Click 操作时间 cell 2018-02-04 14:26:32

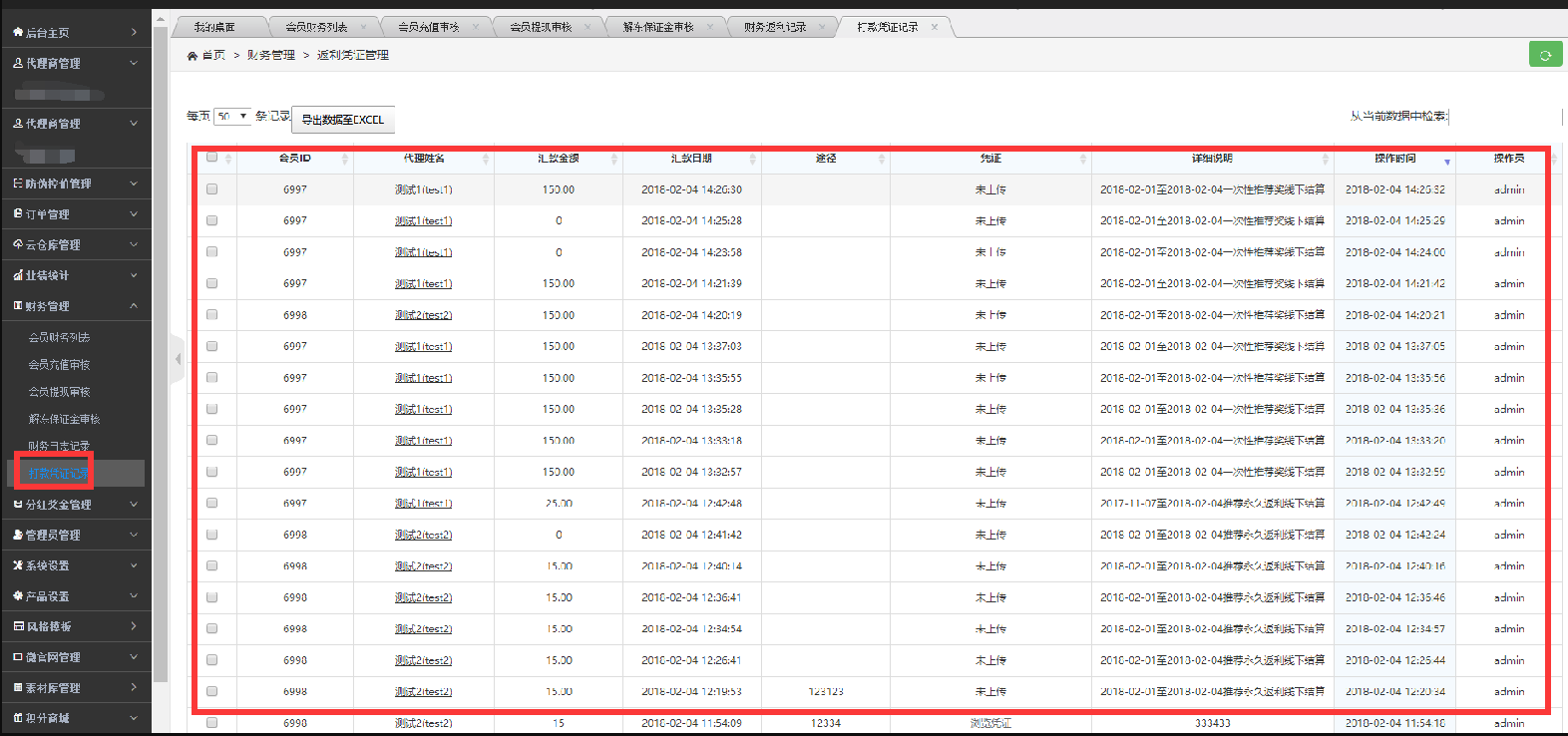tap(1394, 188)
